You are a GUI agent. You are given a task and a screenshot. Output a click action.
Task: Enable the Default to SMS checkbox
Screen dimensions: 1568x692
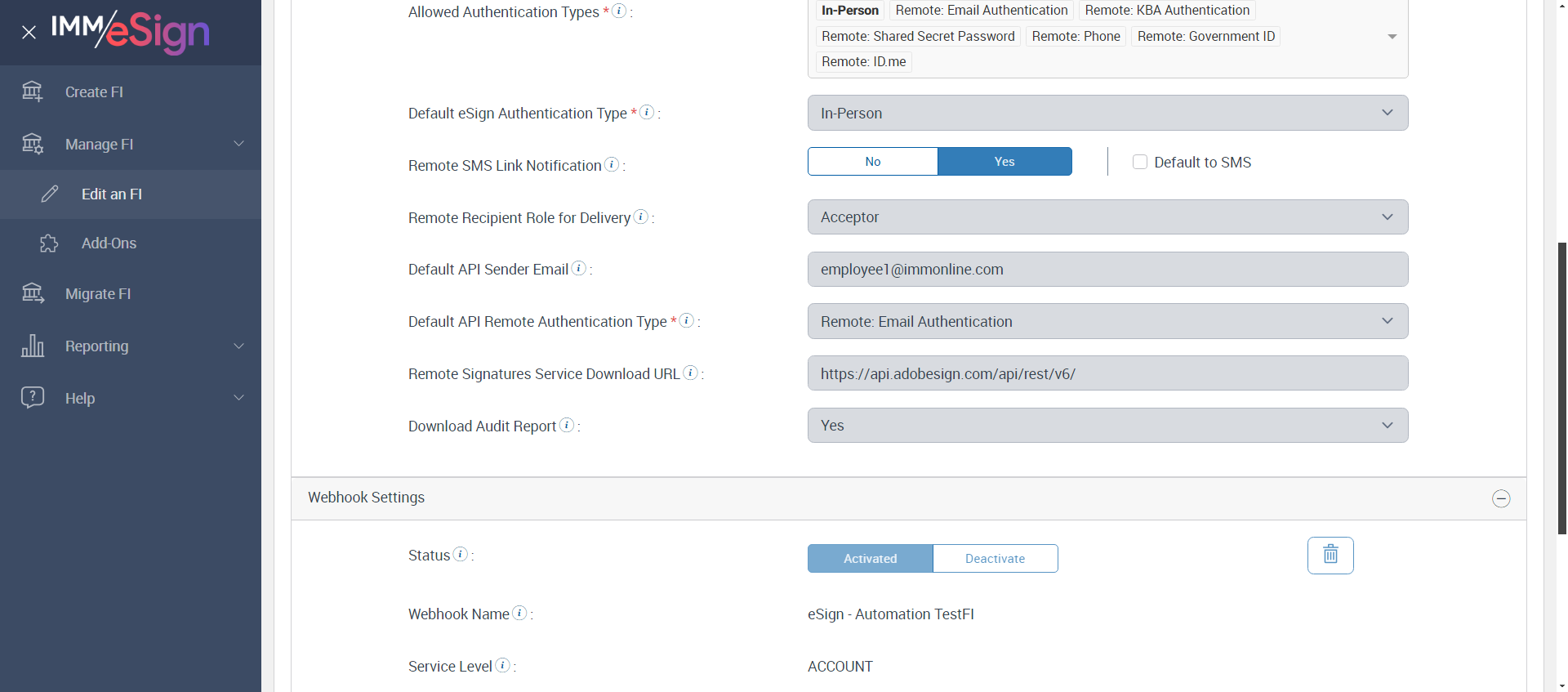(x=1140, y=162)
